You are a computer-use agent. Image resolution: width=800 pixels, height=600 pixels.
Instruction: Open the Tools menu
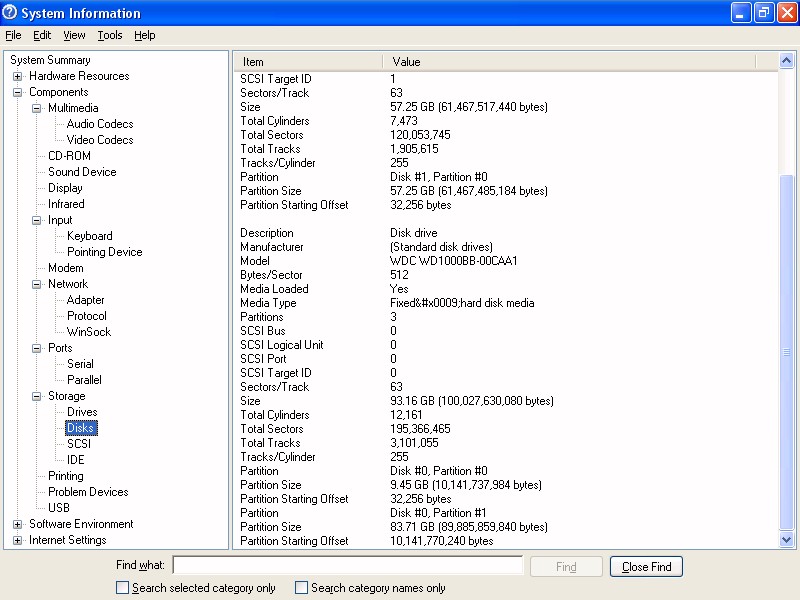click(x=109, y=35)
